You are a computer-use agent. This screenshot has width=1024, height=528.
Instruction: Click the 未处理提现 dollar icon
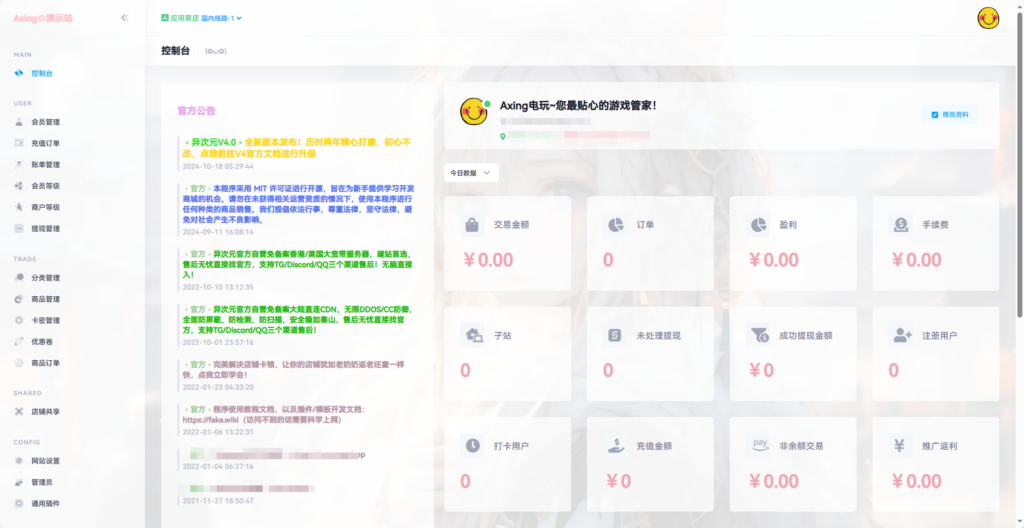[x=615, y=335]
